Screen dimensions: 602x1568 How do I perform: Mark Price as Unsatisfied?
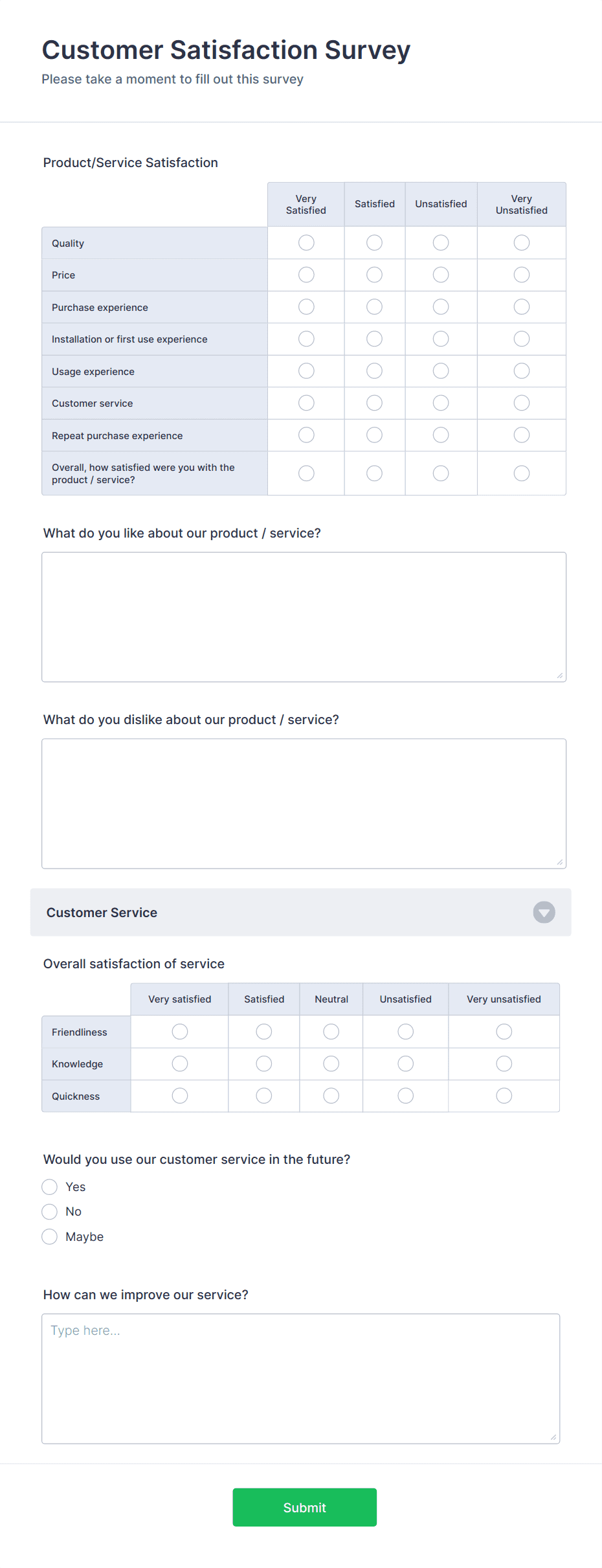[x=440, y=275]
